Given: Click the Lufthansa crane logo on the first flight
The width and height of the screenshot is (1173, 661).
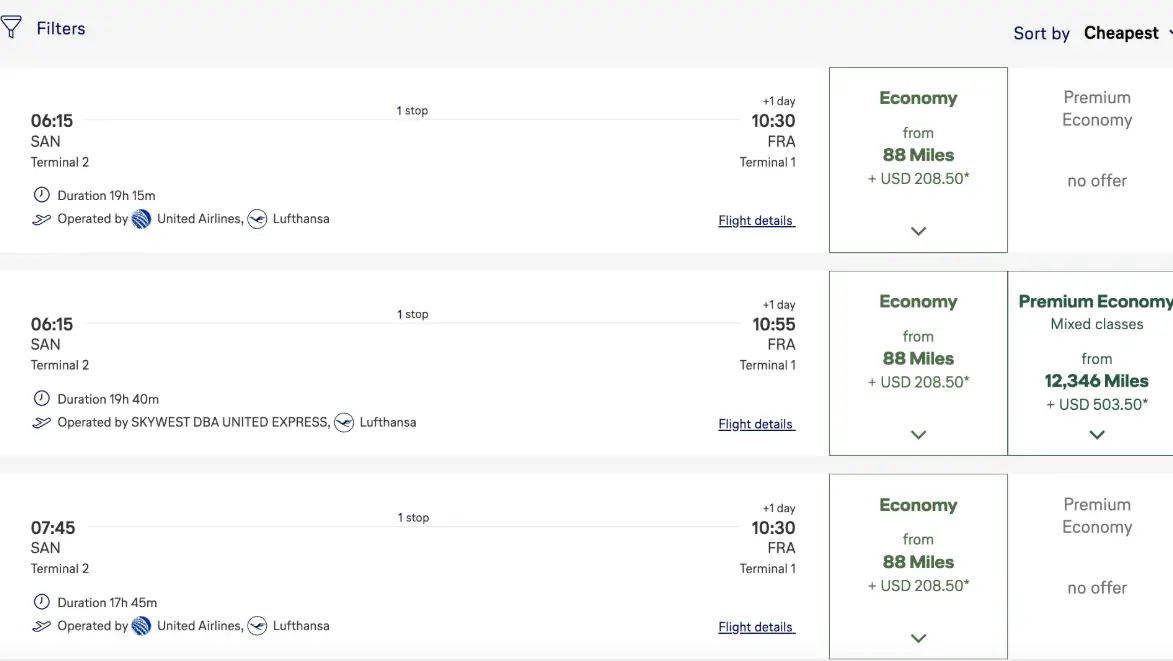Looking at the screenshot, I should pos(257,219).
